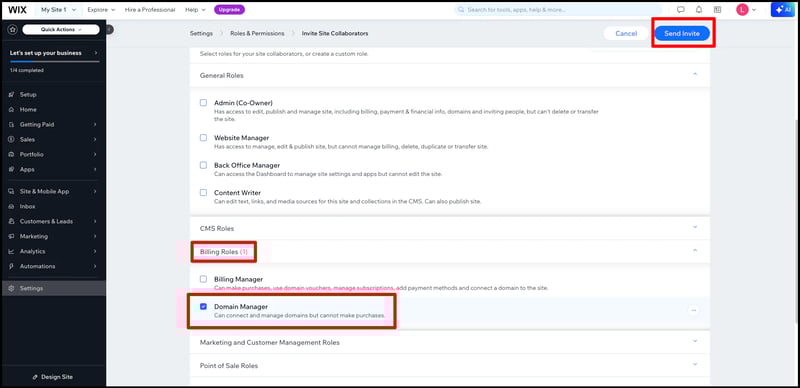This screenshot has width=800, height=388.
Task: Open the My Site 1 dropdown
Action: [x=58, y=10]
